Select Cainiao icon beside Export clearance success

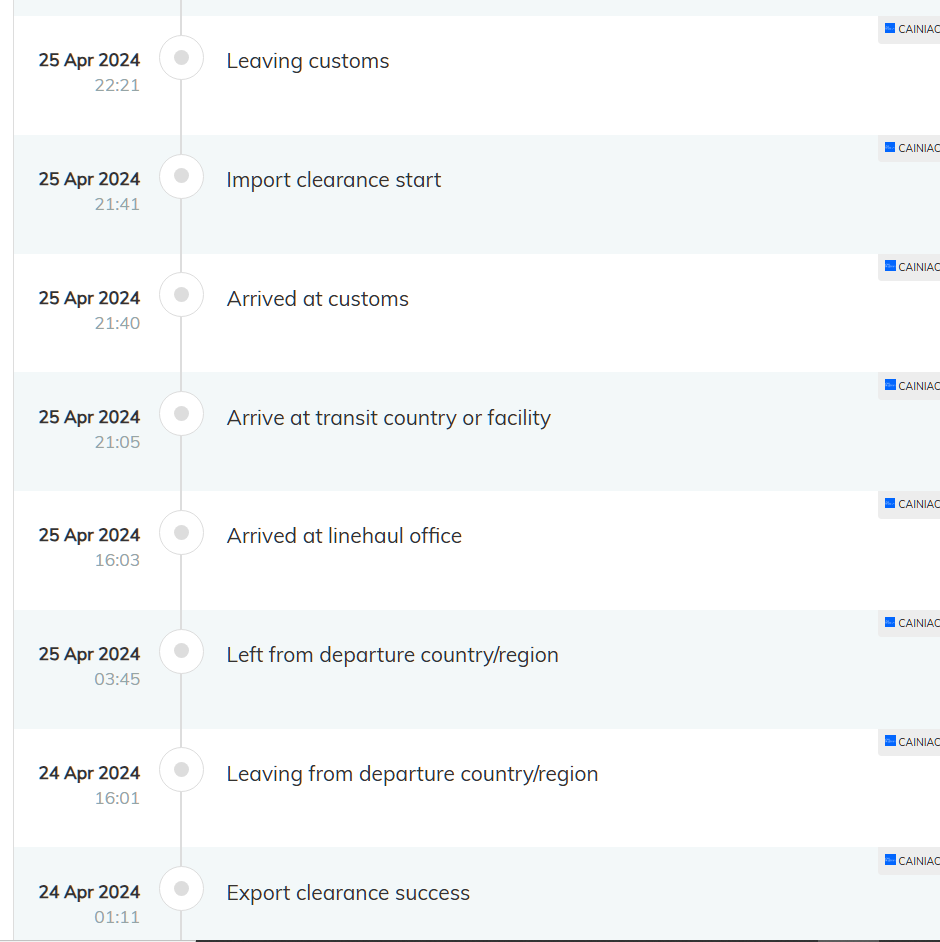point(890,860)
